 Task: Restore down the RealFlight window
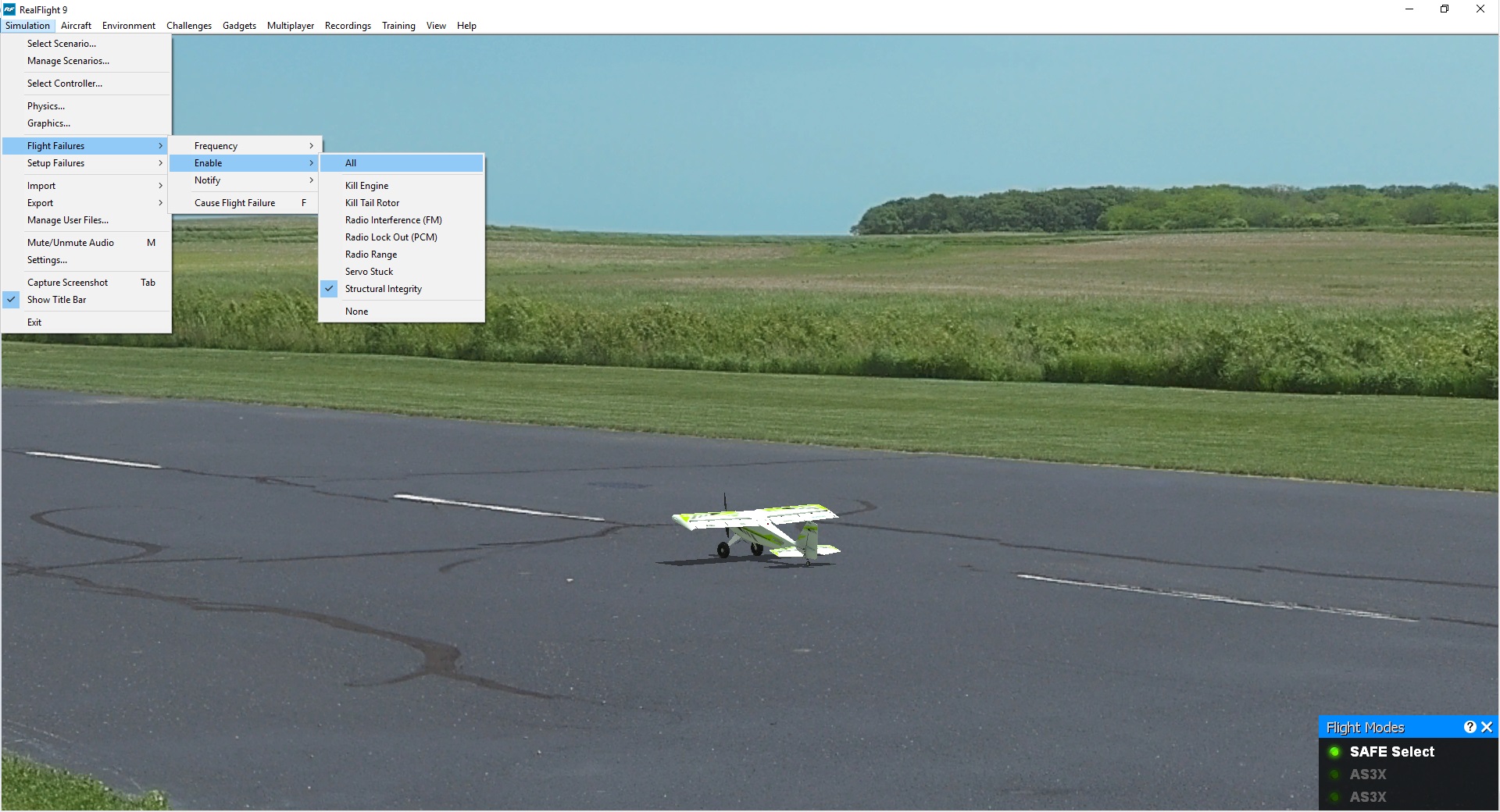tap(1445, 9)
